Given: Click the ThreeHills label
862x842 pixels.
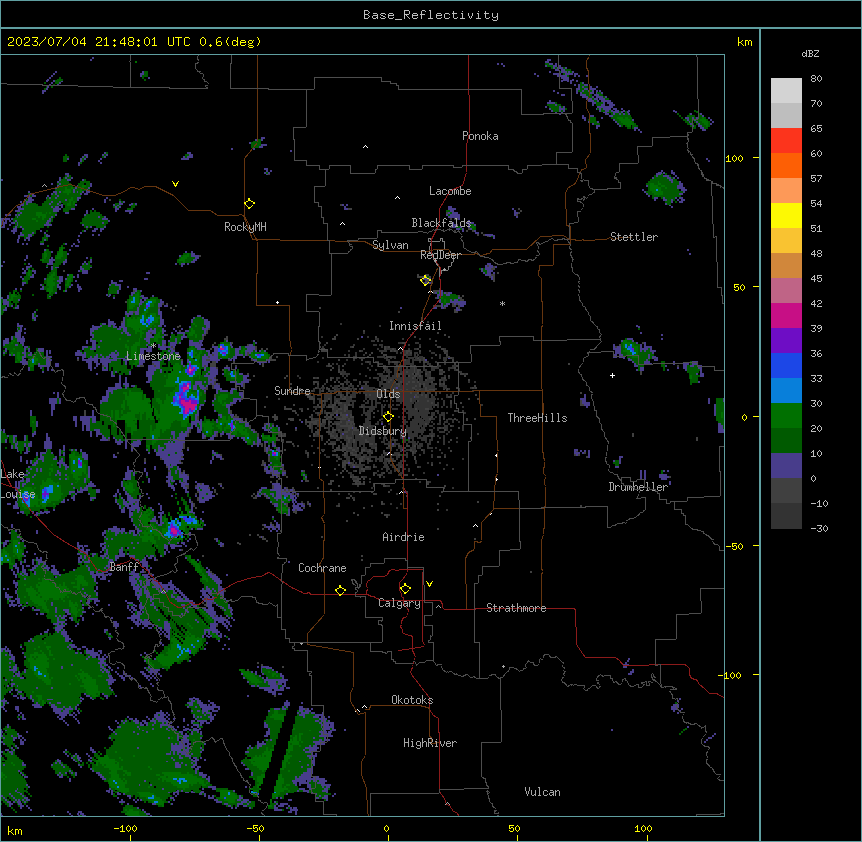Looking at the screenshot, I should (x=537, y=418).
